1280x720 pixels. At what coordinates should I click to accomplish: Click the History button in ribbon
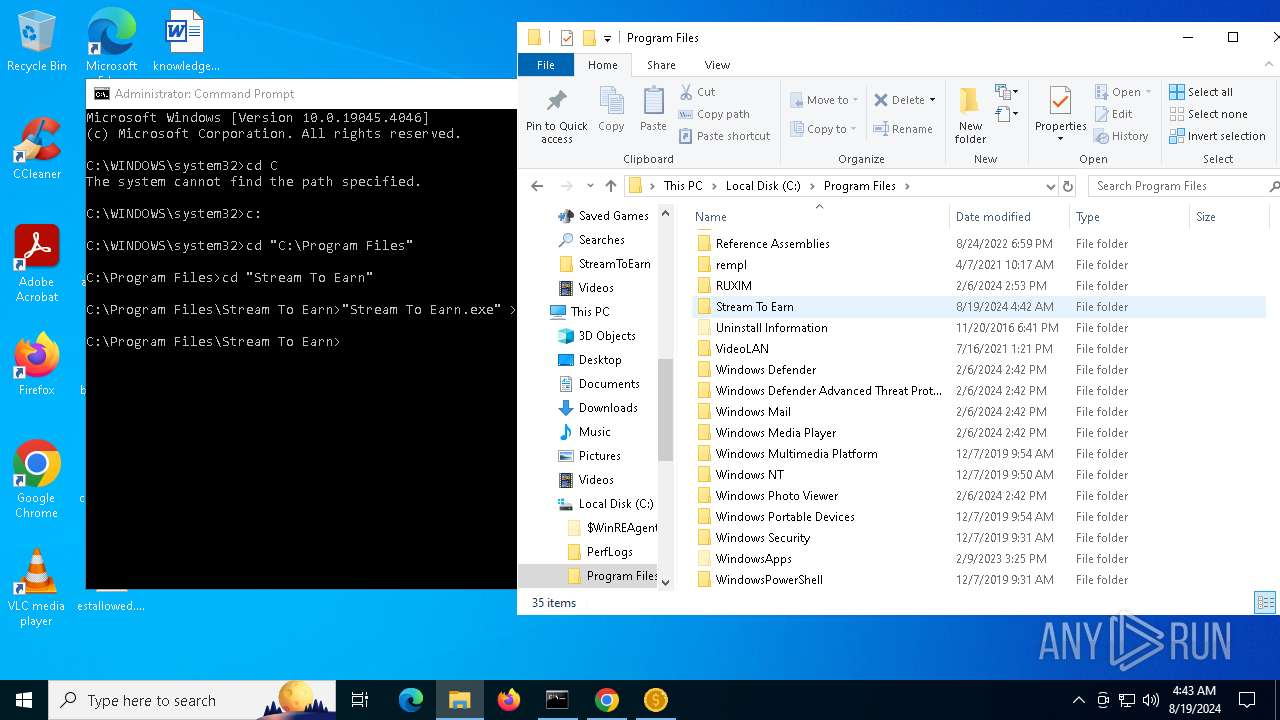tap(1121, 136)
